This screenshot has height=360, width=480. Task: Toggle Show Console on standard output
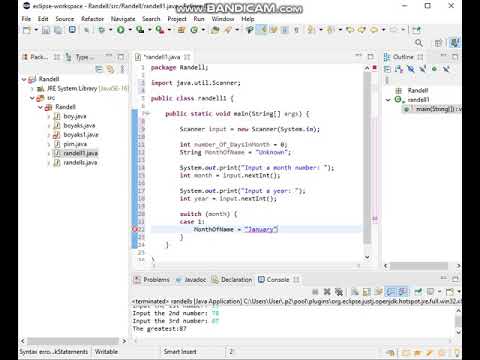tap(391, 292)
